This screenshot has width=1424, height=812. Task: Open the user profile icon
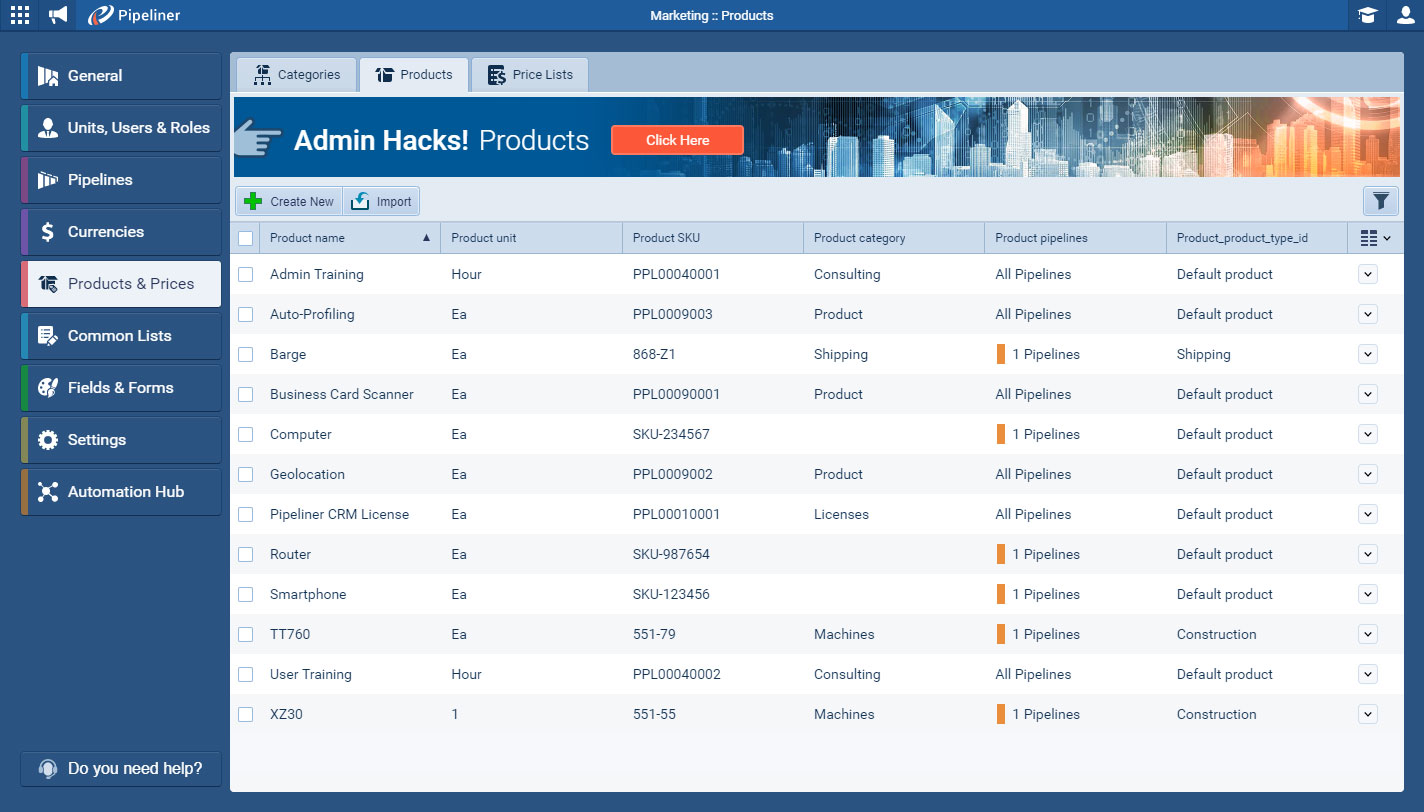click(x=1404, y=15)
